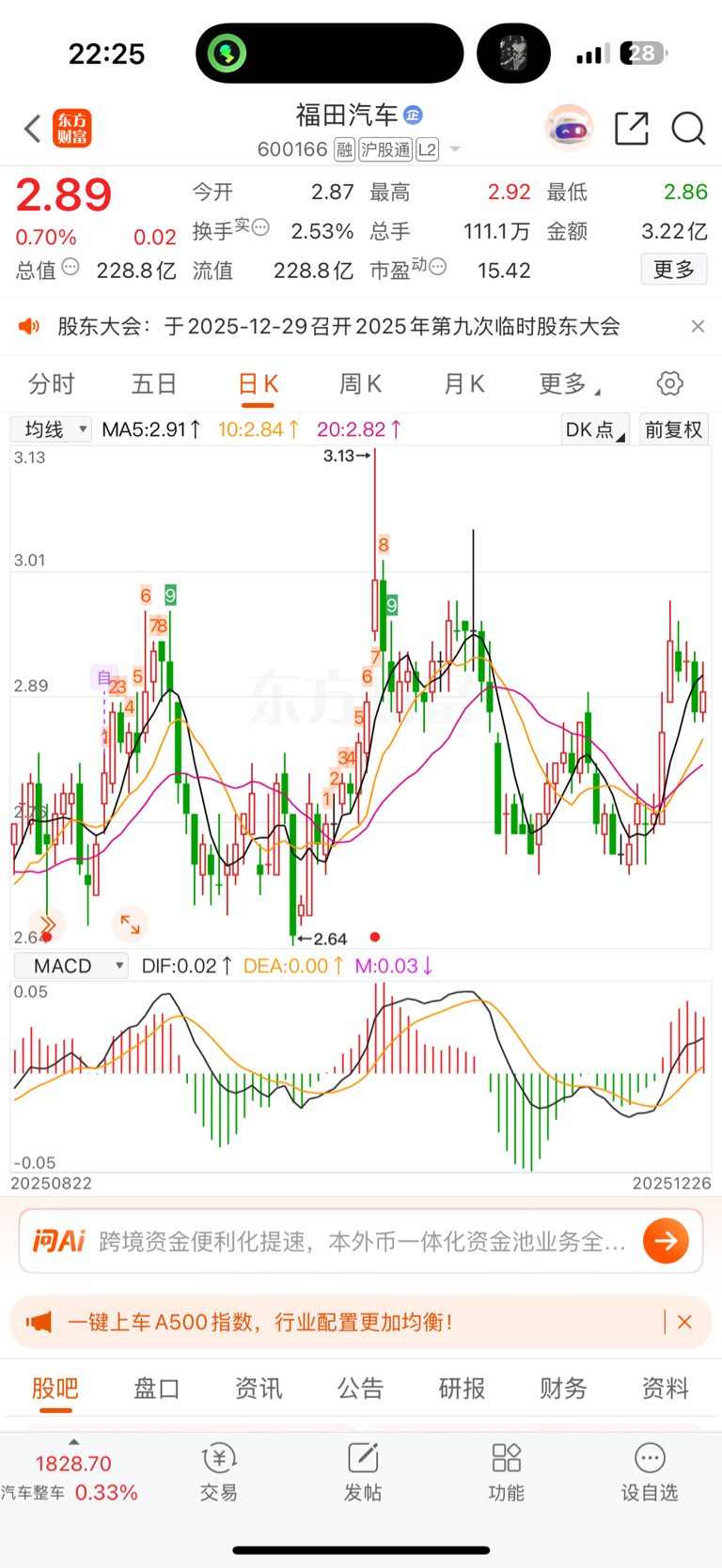Image resolution: width=722 pixels, height=1568 pixels.
Task: Open the 均线 indicator dropdown
Action: (x=52, y=429)
